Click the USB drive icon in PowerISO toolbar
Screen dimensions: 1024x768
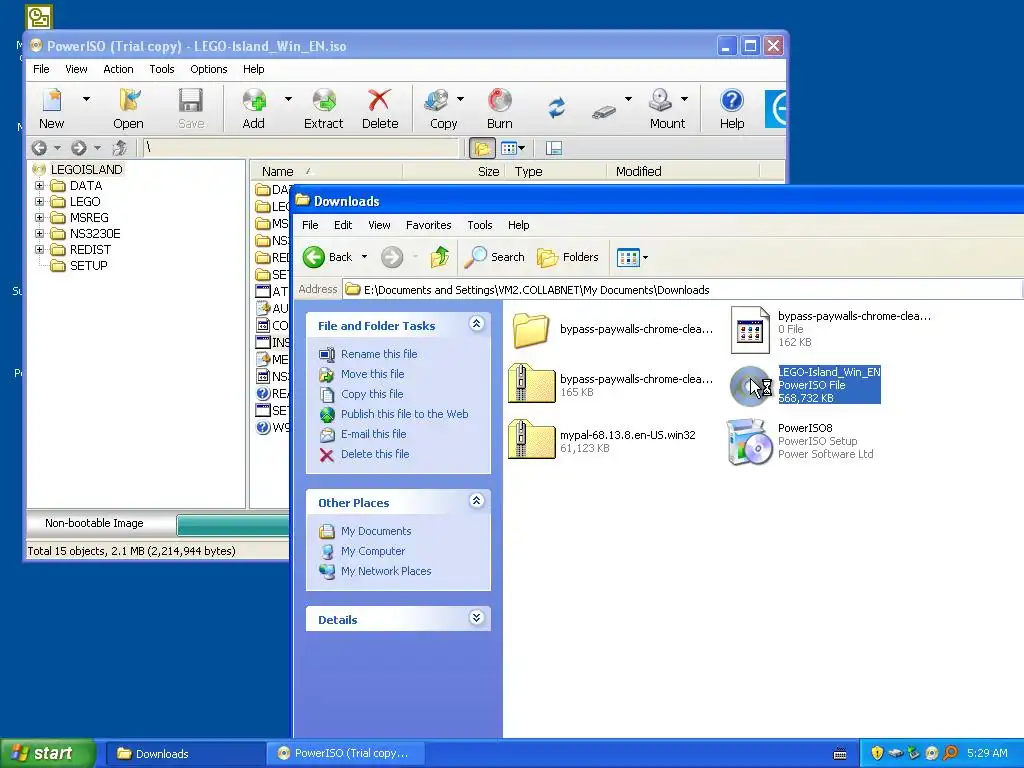coord(604,112)
